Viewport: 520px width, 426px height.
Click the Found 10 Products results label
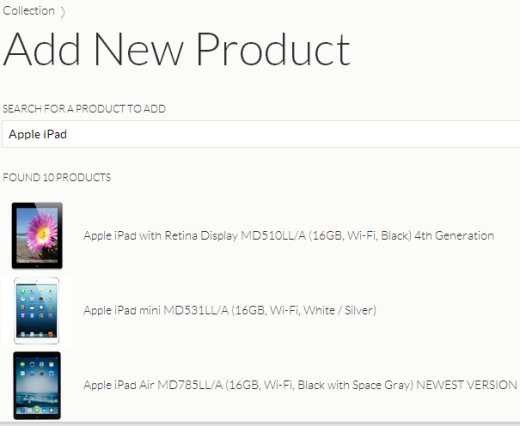57,177
